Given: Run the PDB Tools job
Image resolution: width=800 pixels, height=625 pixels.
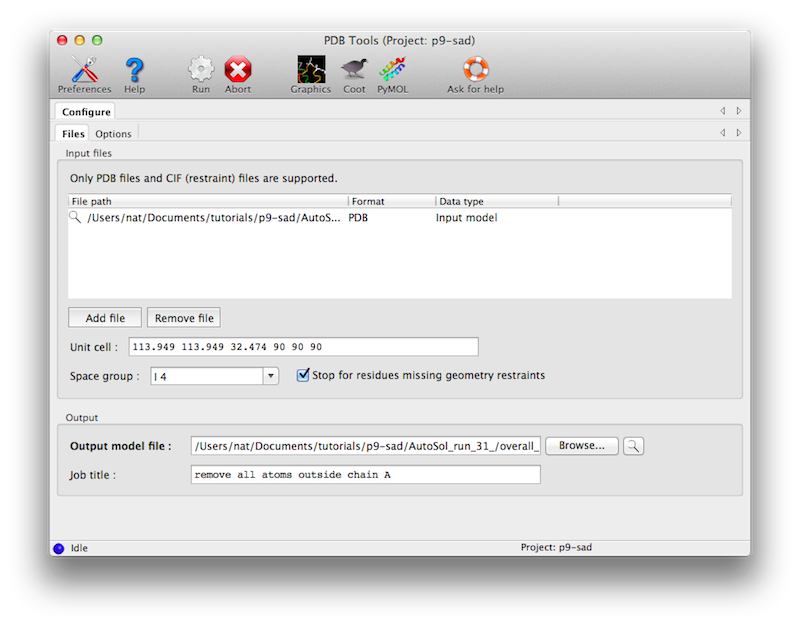Looking at the screenshot, I should pos(199,68).
